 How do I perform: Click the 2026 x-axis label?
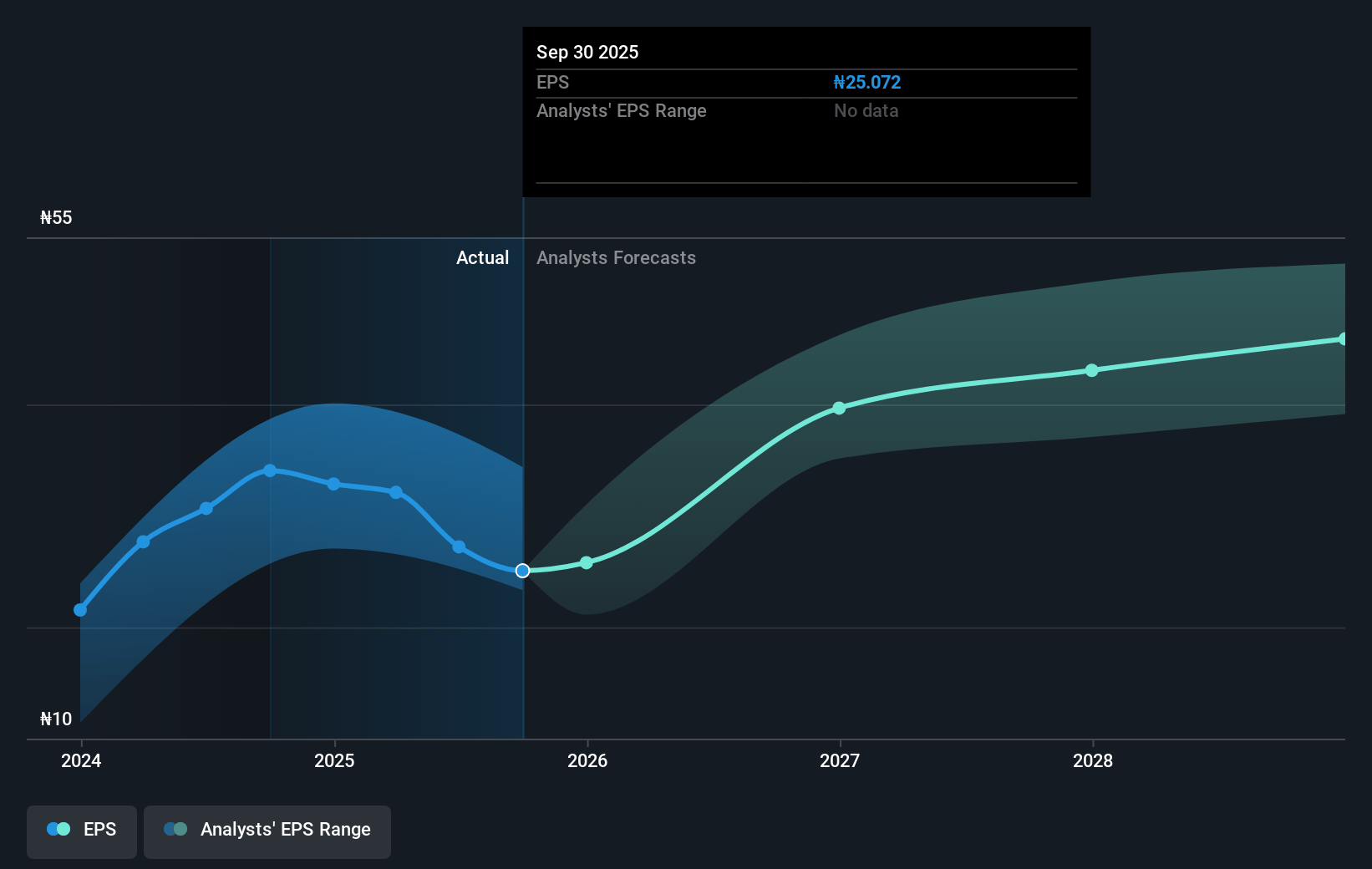coord(587,760)
